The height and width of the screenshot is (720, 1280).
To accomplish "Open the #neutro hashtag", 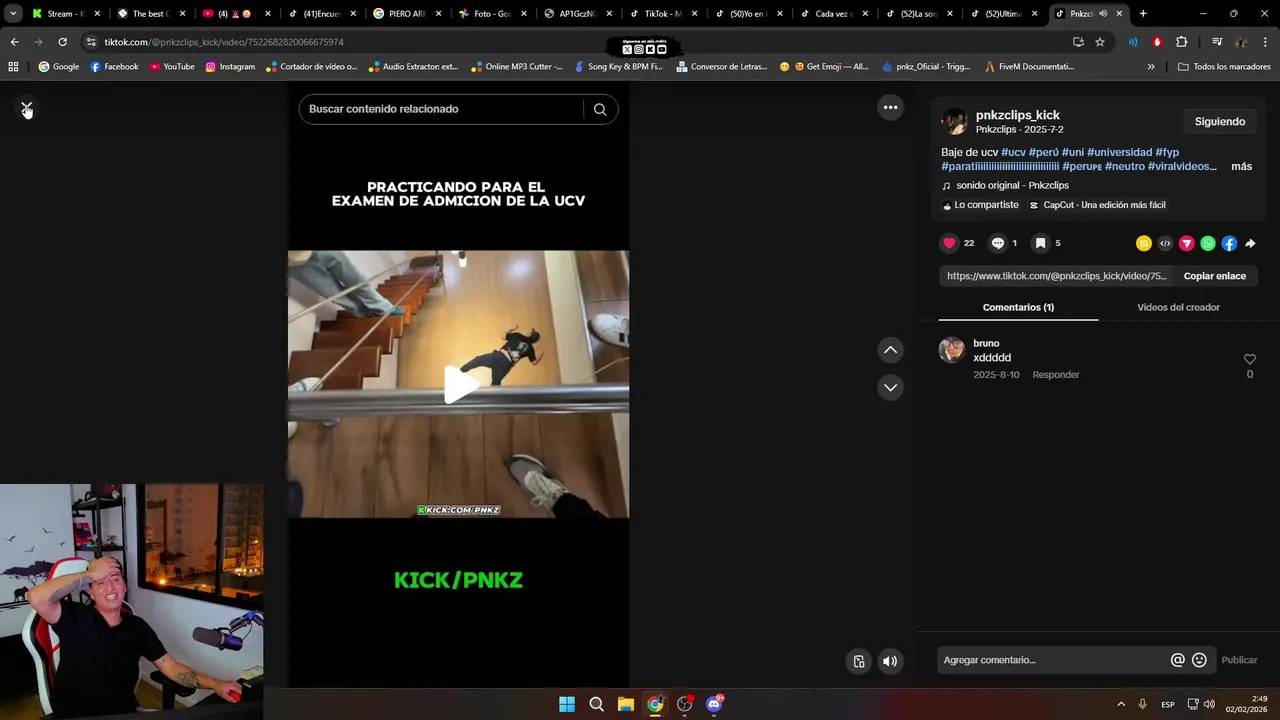I will tap(1125, 166).
